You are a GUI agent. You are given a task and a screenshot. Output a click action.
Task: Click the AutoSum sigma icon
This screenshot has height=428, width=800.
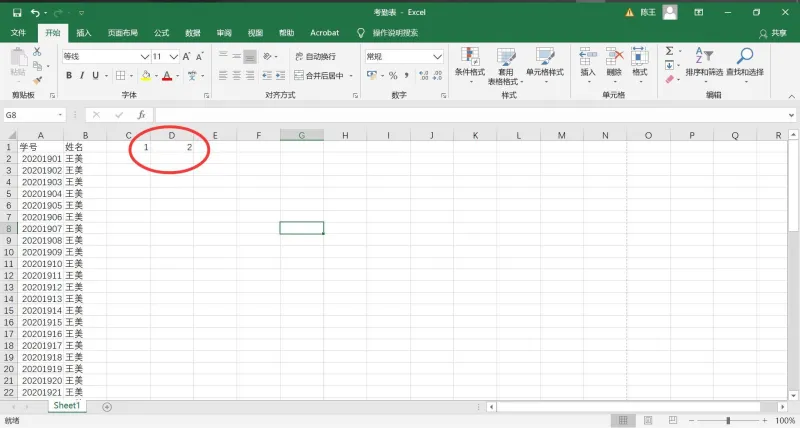coord(669,51)
